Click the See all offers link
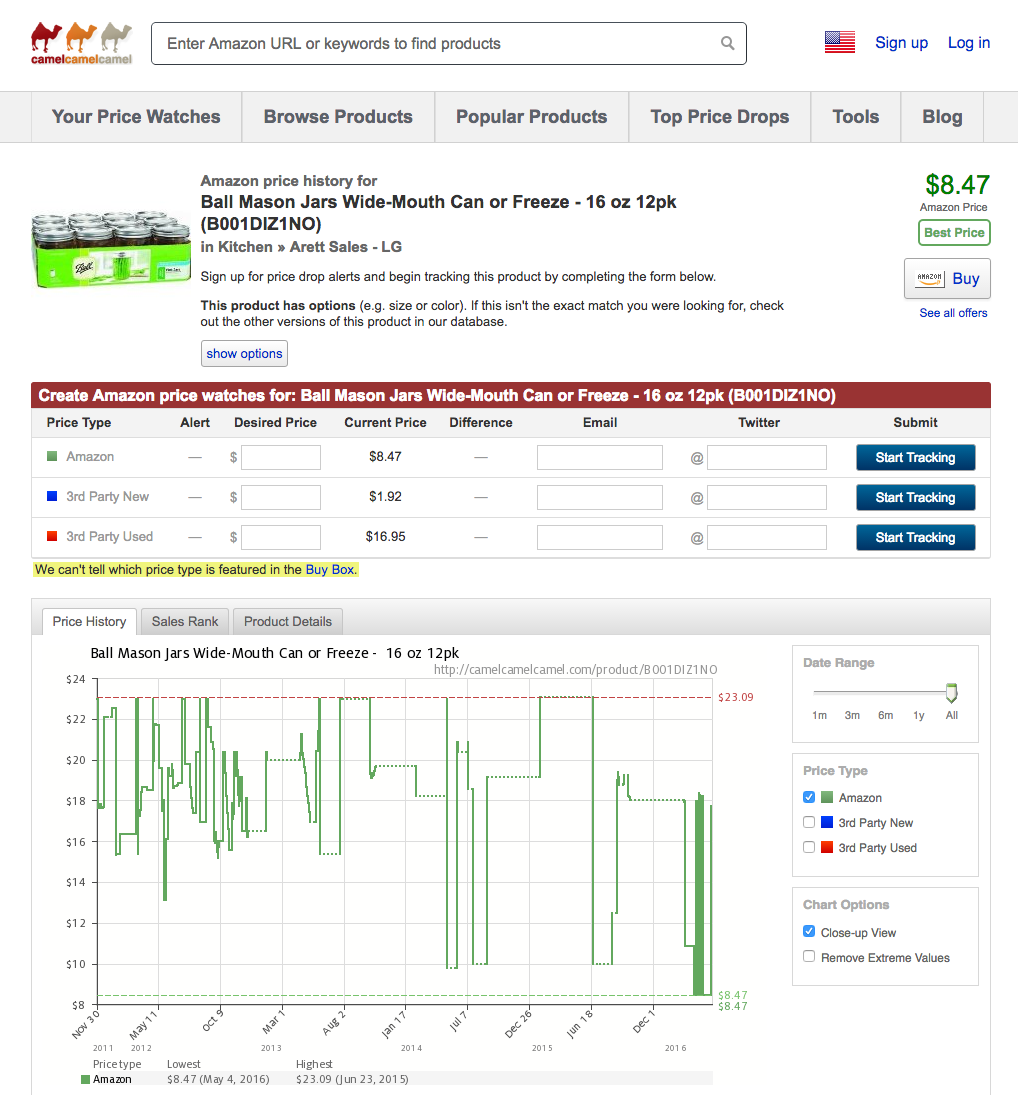1018x1095 pixels. point(953,313)
